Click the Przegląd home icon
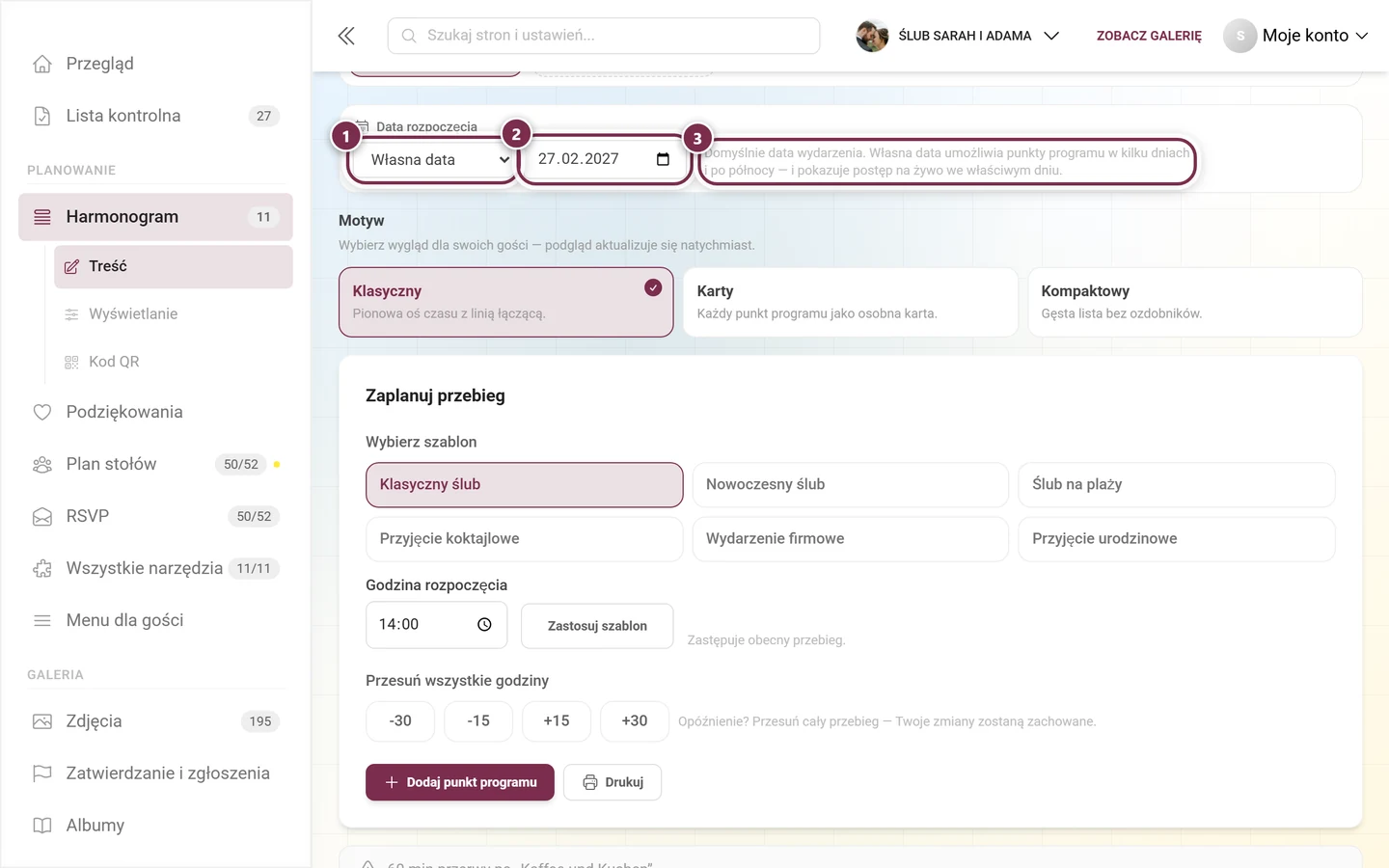Viewport: 1389px width, 868px height. pos(42,64)
